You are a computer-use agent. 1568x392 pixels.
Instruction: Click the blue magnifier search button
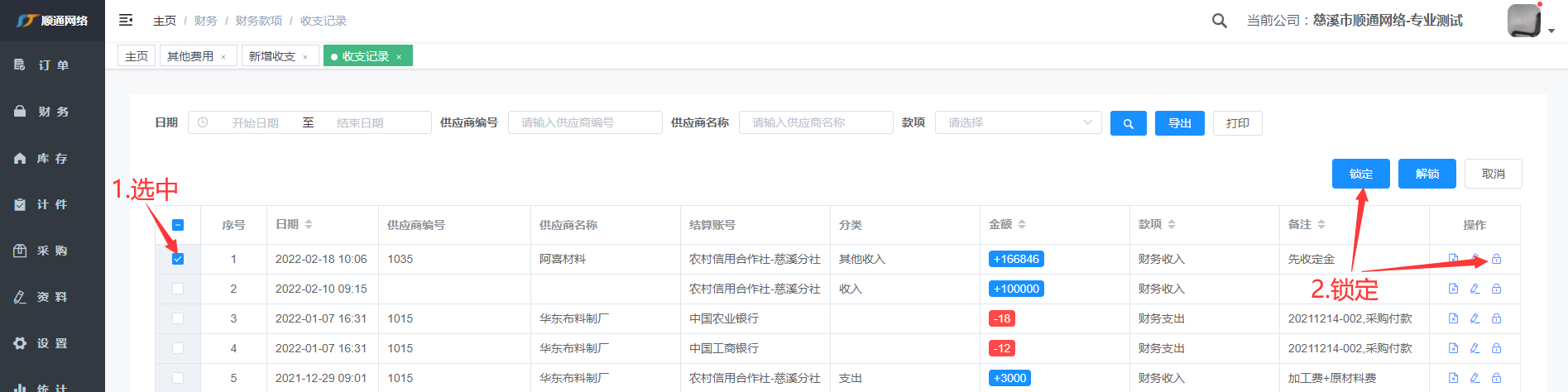click(1128, 123)
